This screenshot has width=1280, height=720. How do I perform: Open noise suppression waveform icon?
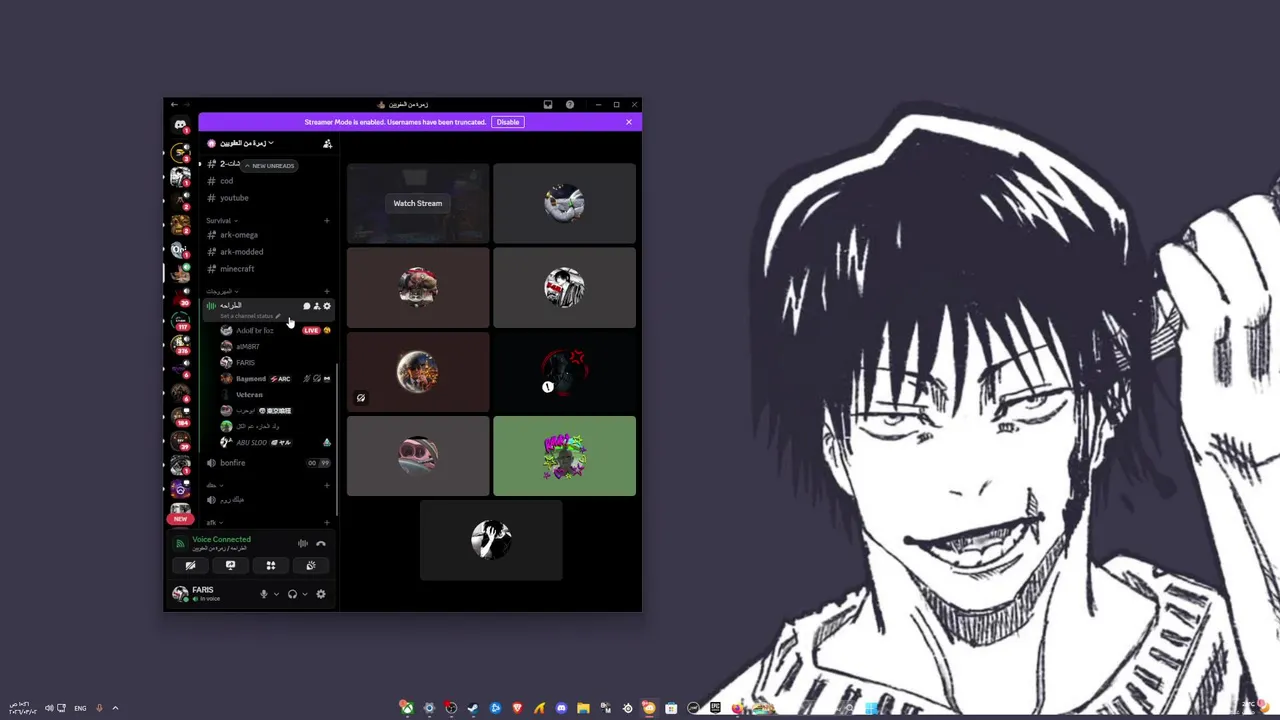pyautogui.click(x=303, y=544)
